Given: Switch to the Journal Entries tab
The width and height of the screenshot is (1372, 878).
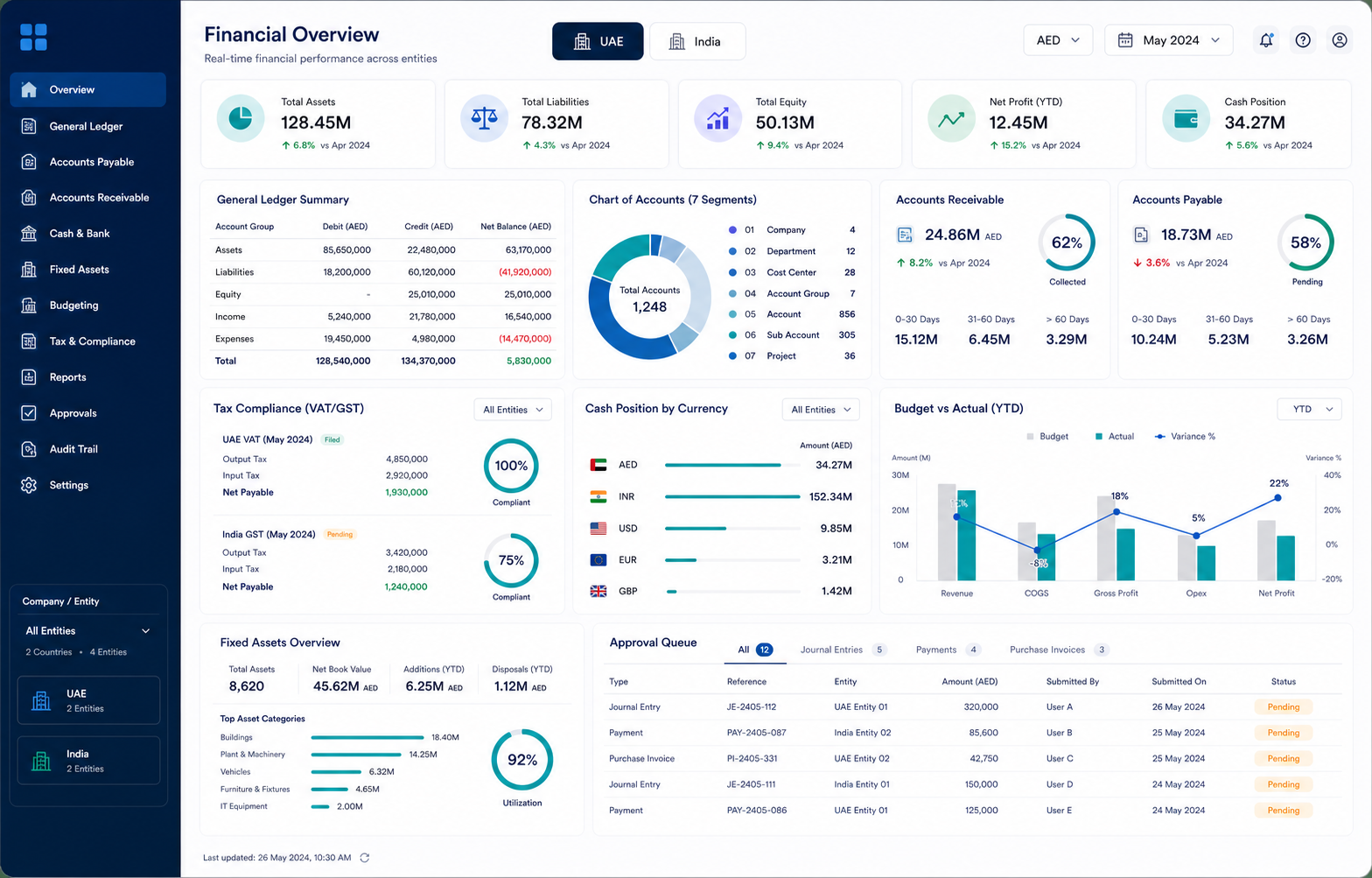Looking at the screenshot, I should 843,650.
